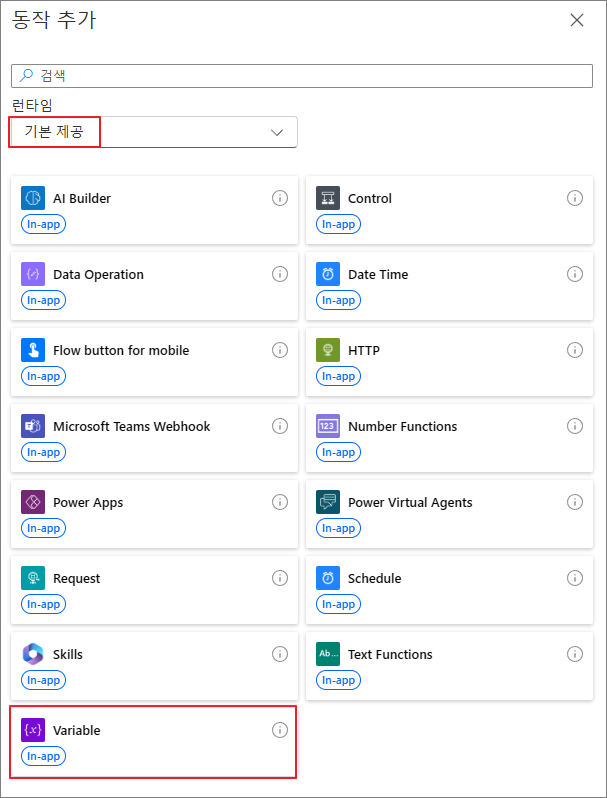Click the Text Functions icon
This screenshot has width=607, height=798.
point(328,654)
